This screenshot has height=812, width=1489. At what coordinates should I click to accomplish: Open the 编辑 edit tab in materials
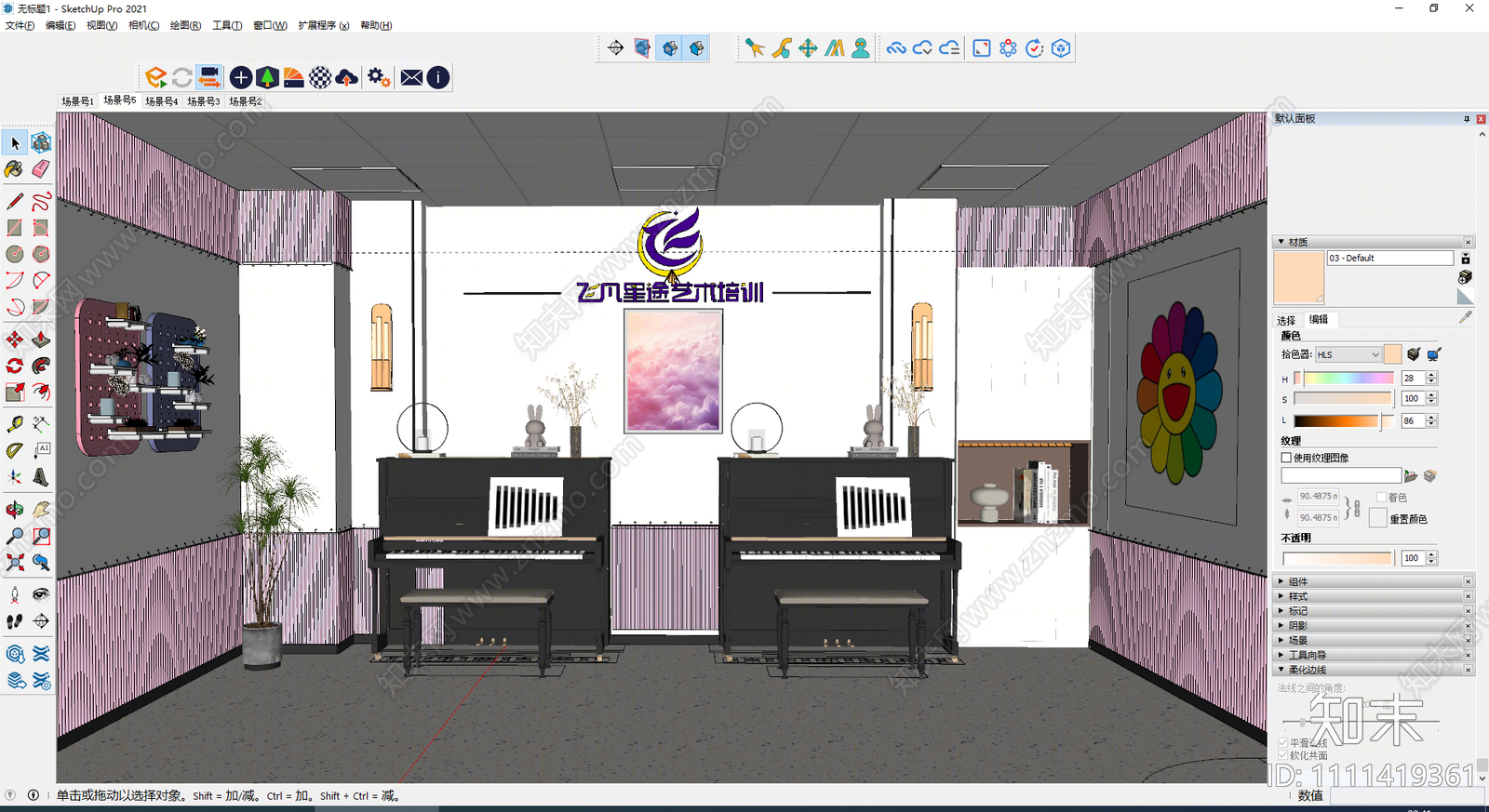point(1320,319)
